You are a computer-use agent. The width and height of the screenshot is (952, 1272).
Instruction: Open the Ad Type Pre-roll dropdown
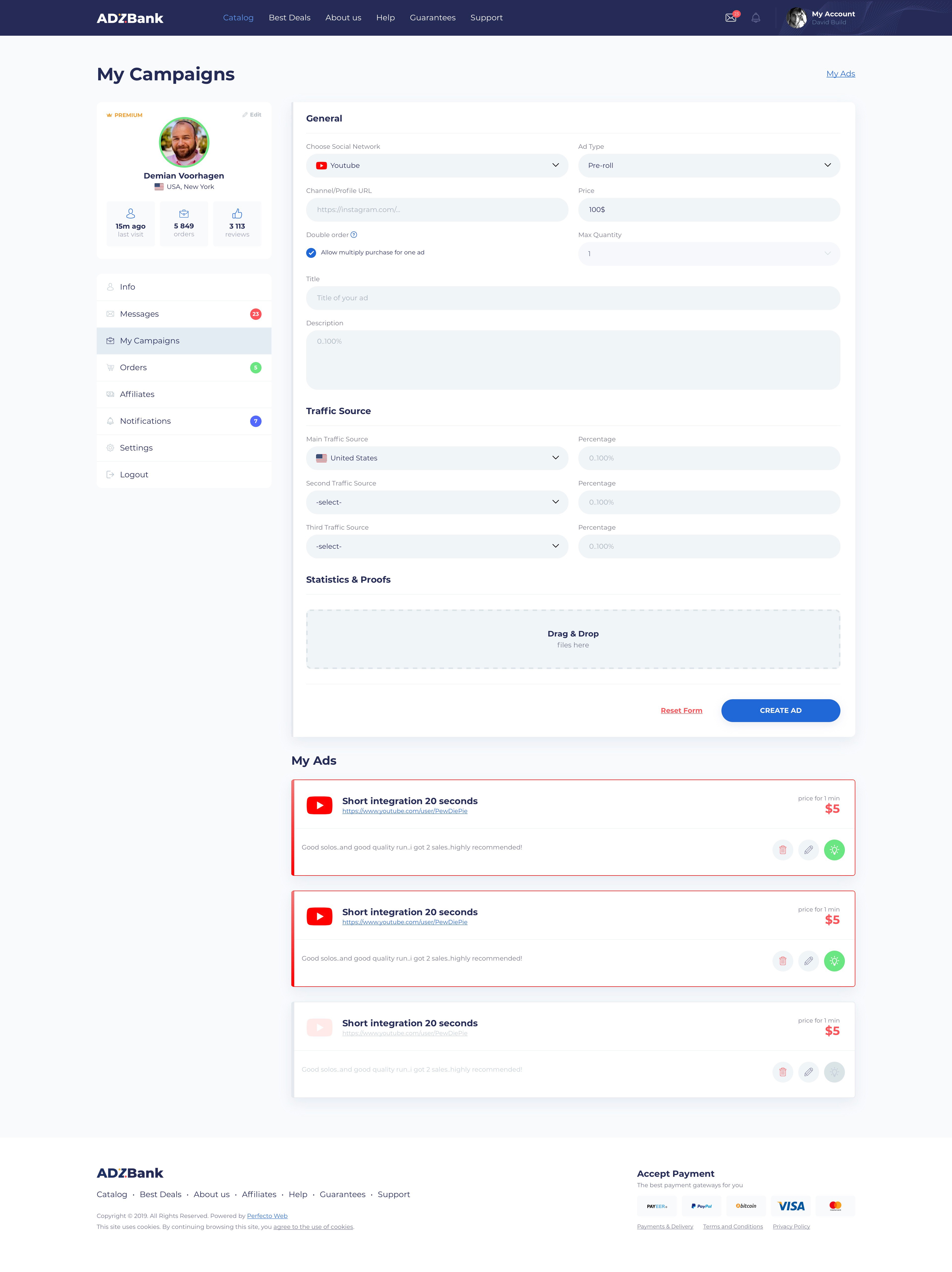(709, 165)
